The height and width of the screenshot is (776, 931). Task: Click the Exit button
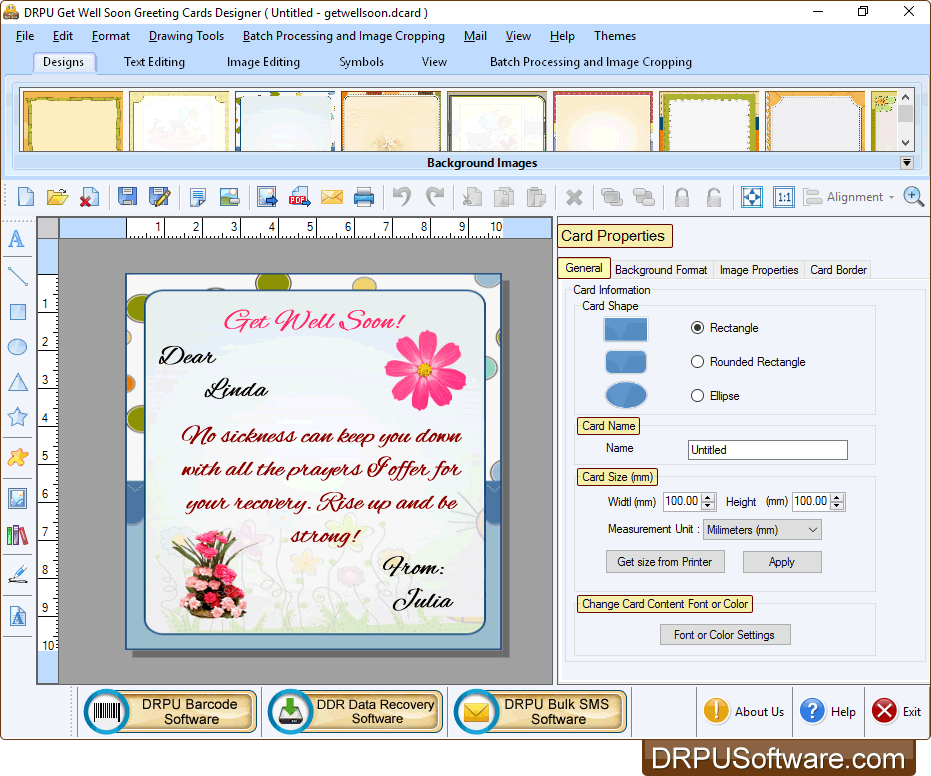tap(896, 711)
